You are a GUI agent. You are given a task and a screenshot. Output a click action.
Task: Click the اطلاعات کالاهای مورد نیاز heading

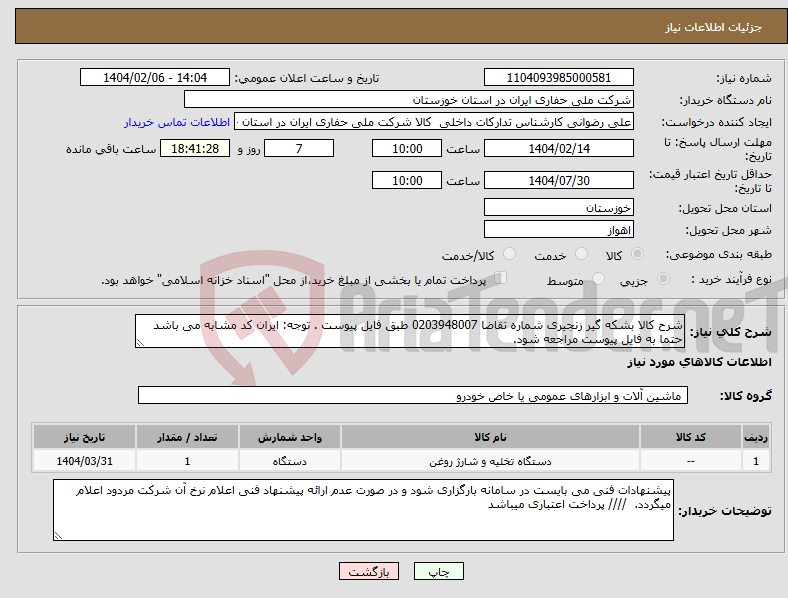tap(699, 362)
